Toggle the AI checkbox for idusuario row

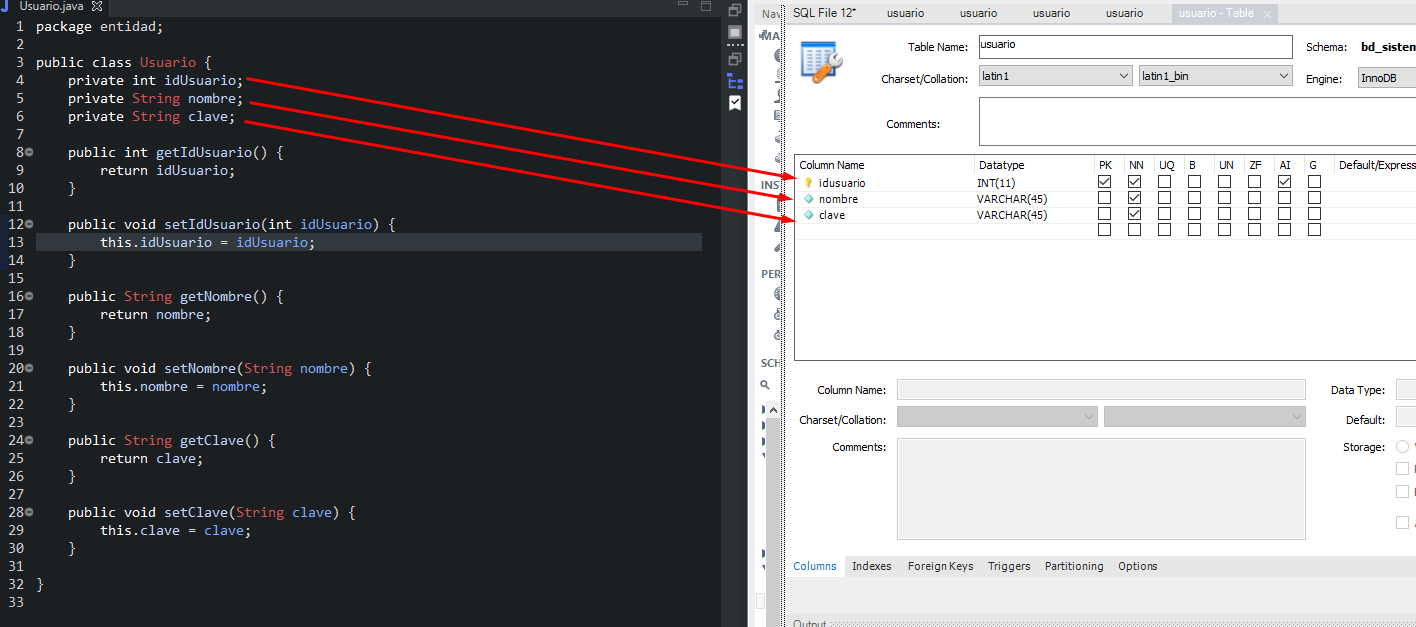tap(1284, 182)
